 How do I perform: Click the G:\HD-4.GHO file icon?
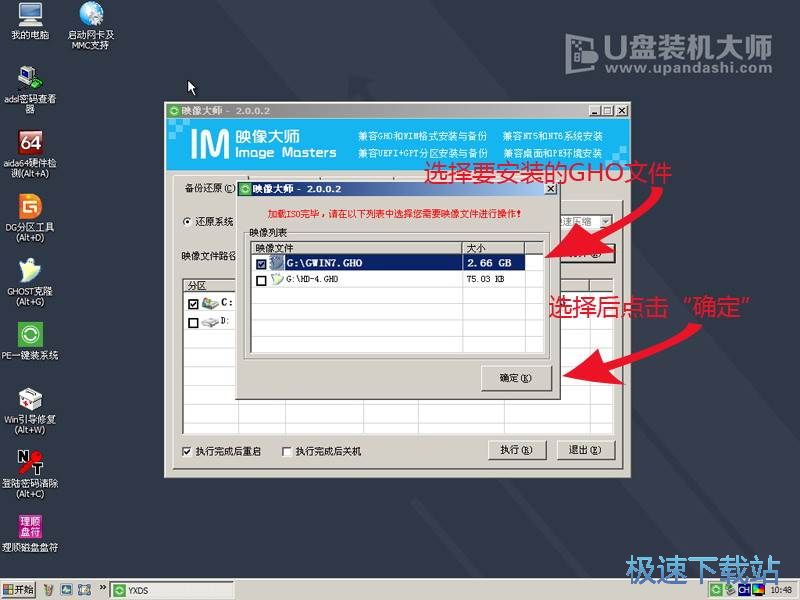point(277,279)
